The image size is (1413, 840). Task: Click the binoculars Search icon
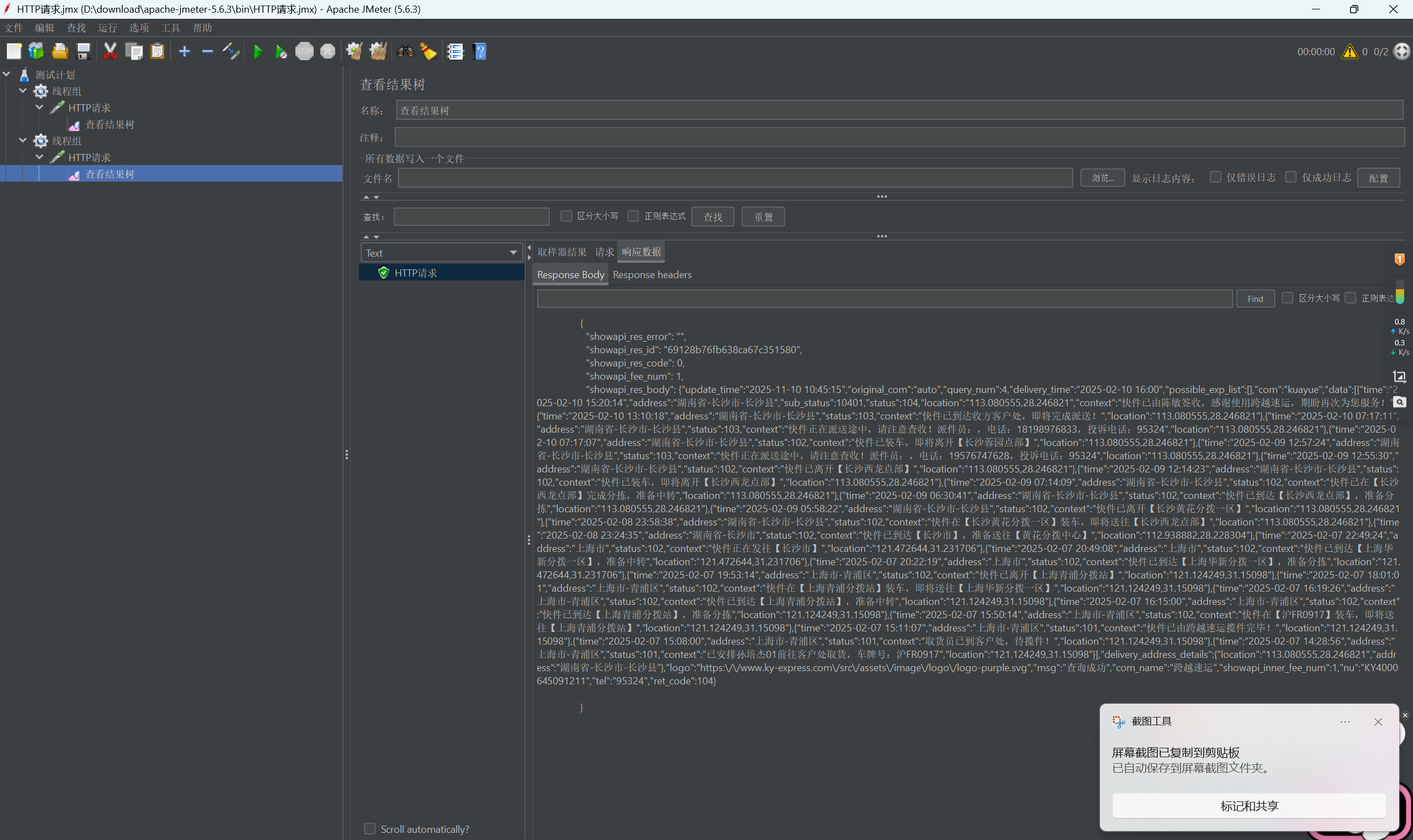[405, 52]
